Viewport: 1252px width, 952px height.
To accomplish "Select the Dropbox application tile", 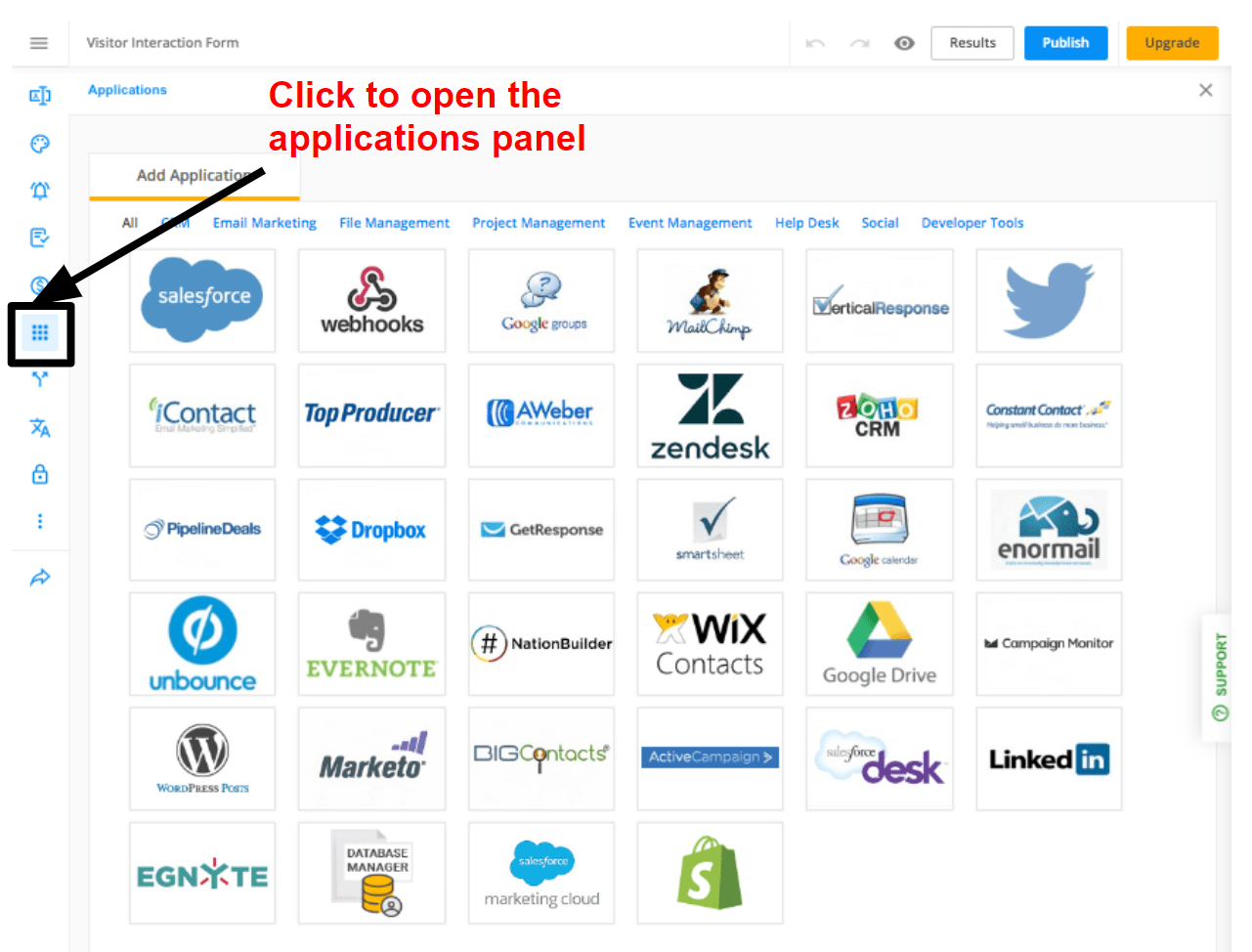I will [x=371, y=530].
